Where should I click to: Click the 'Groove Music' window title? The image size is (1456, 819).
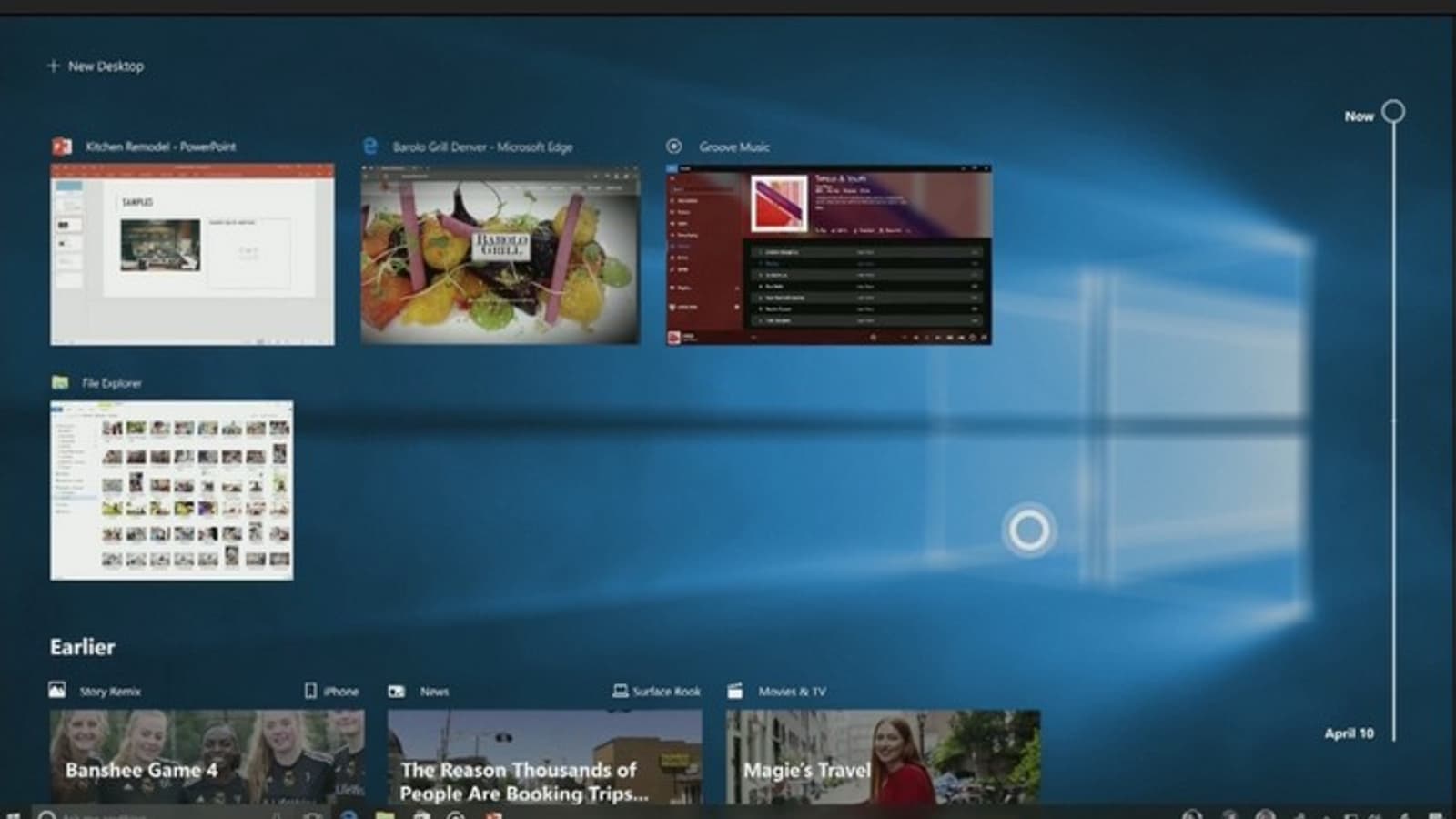pos(734,147)
